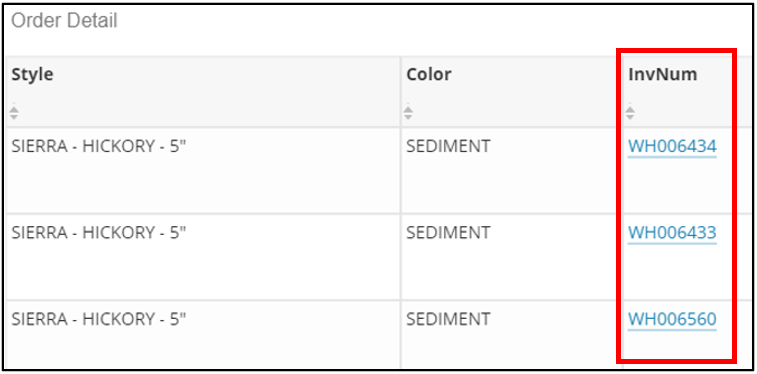Sort InvNum column descending using down arrow
This screenshot has height=374, width=757.
tap(630, 117)
